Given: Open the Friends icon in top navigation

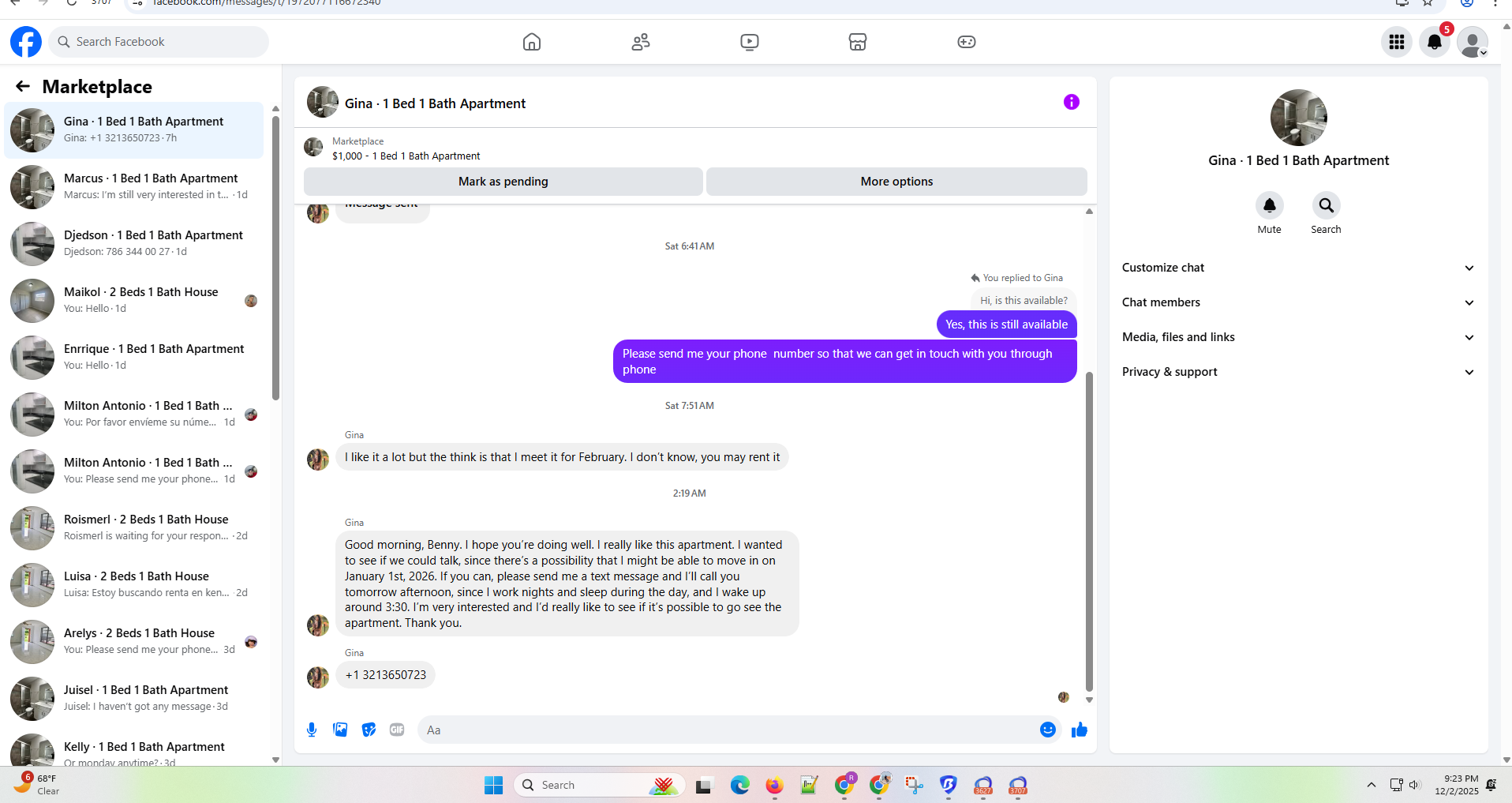Looking at the screenshot, I should (x=641, y=42).
